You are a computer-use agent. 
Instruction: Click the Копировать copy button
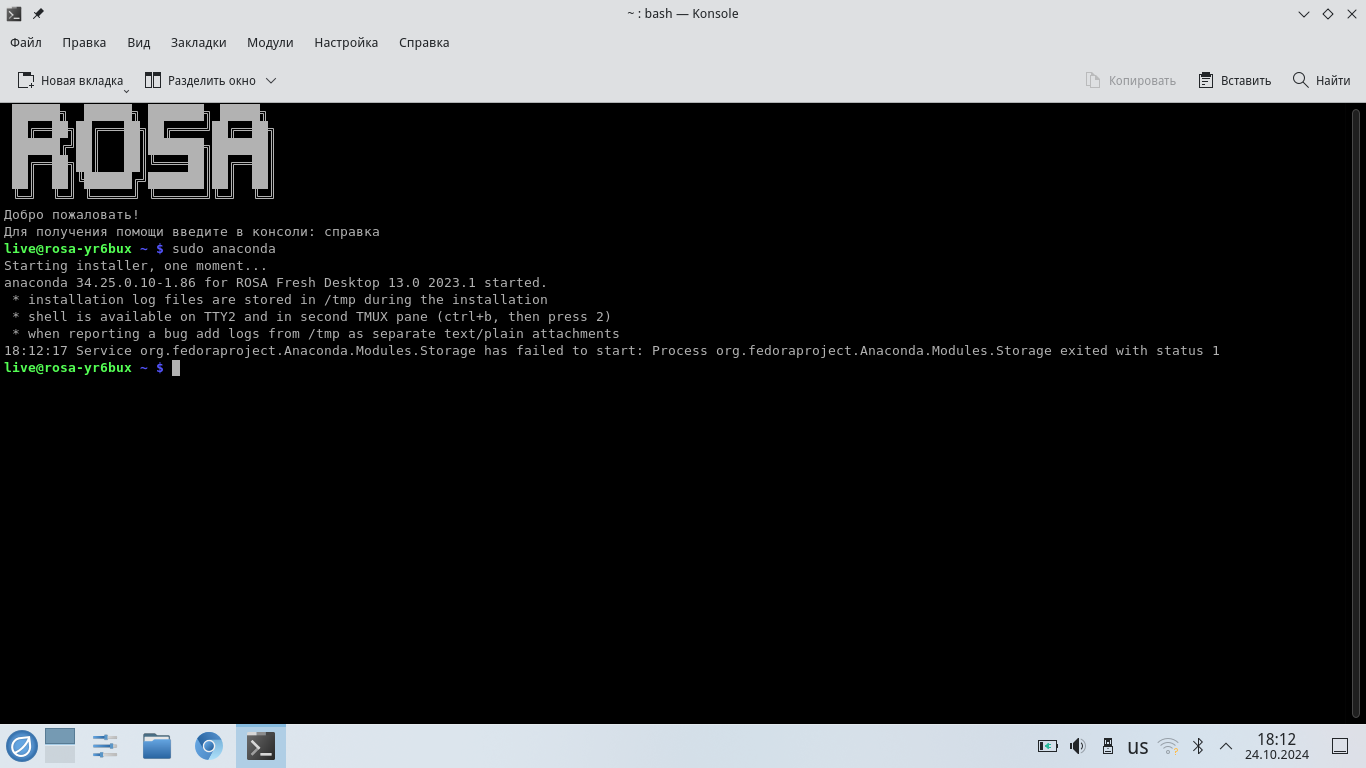coord(1131,80)
